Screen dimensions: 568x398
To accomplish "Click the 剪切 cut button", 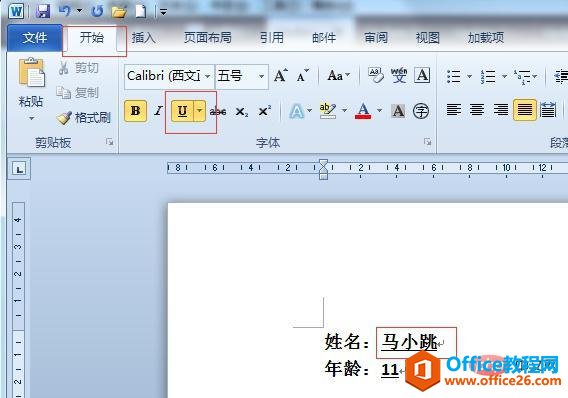I will (78, 68).
